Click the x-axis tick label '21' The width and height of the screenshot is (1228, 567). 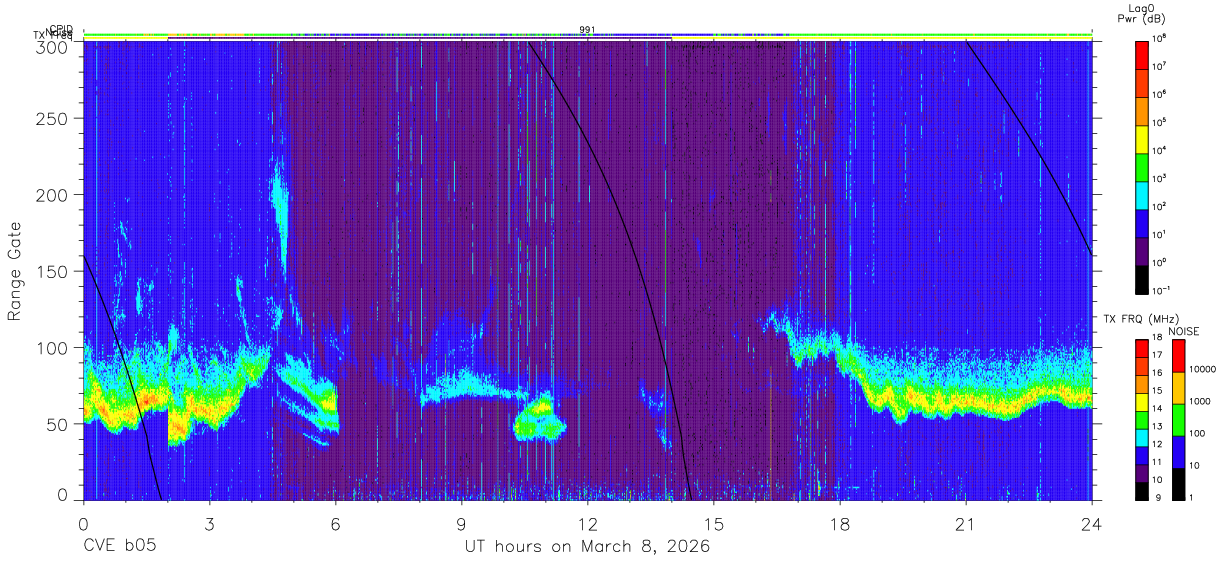tap(965, 523)
